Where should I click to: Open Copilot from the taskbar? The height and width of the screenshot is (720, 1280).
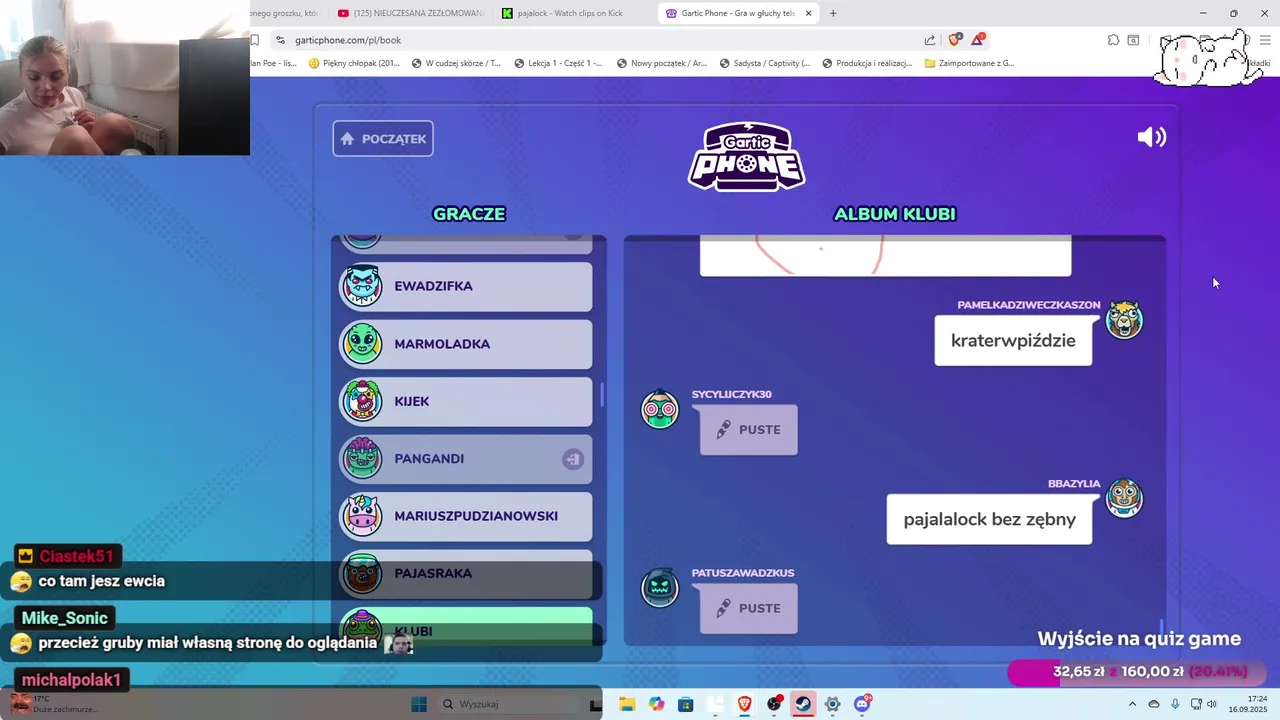tap(656, 704)
